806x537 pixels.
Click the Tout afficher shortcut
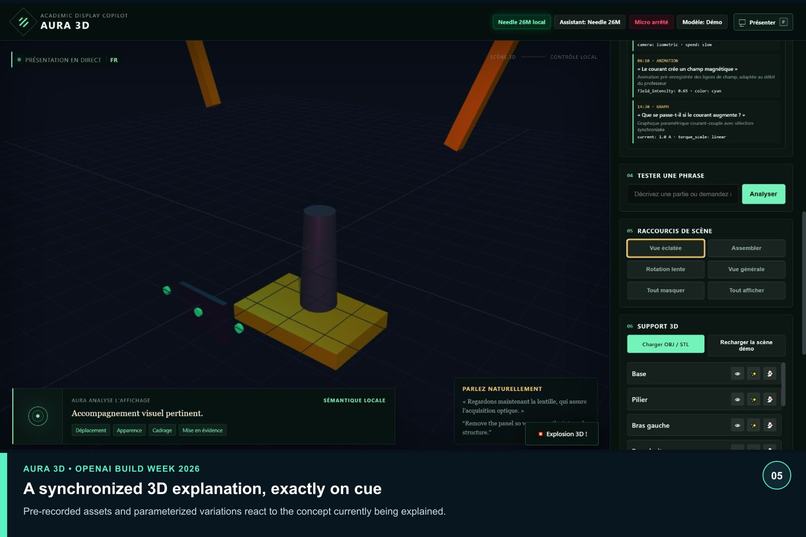(x=746, y=290)
